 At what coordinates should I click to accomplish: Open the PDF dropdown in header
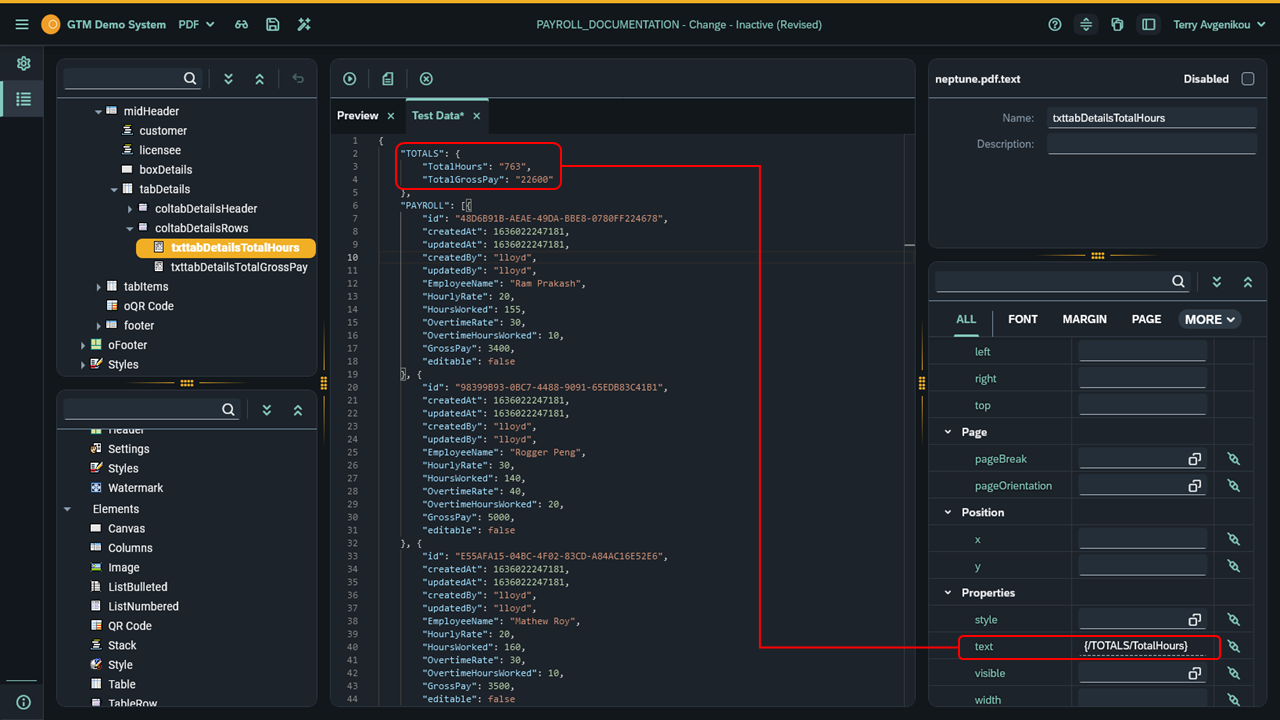point(196,25)
